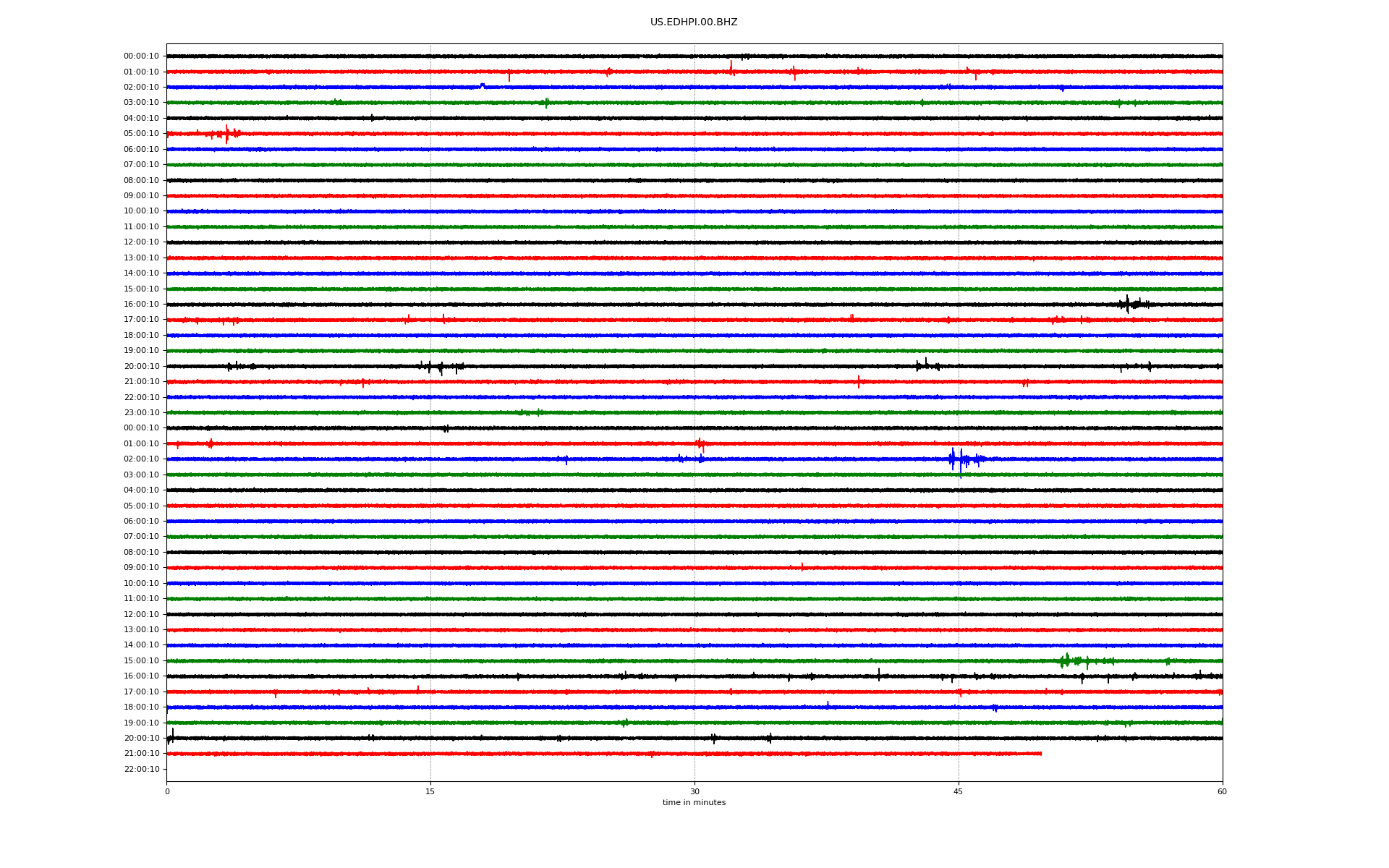The image size is (1389, 868).
Task: Click the 23:00:10 row time label
Action: pyautogui.click(x=141, y=413)
